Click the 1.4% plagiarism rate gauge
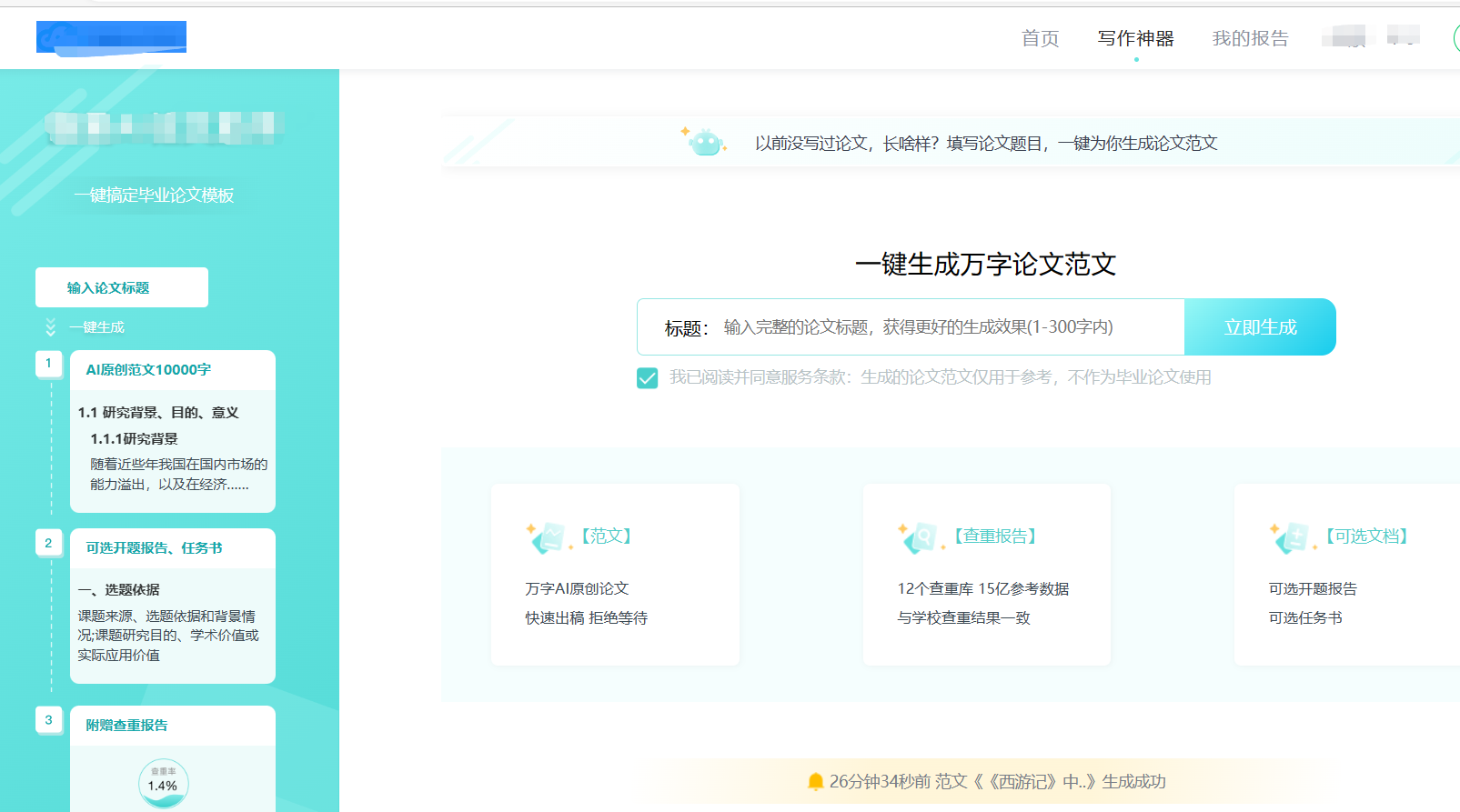 tap(164, 783)
